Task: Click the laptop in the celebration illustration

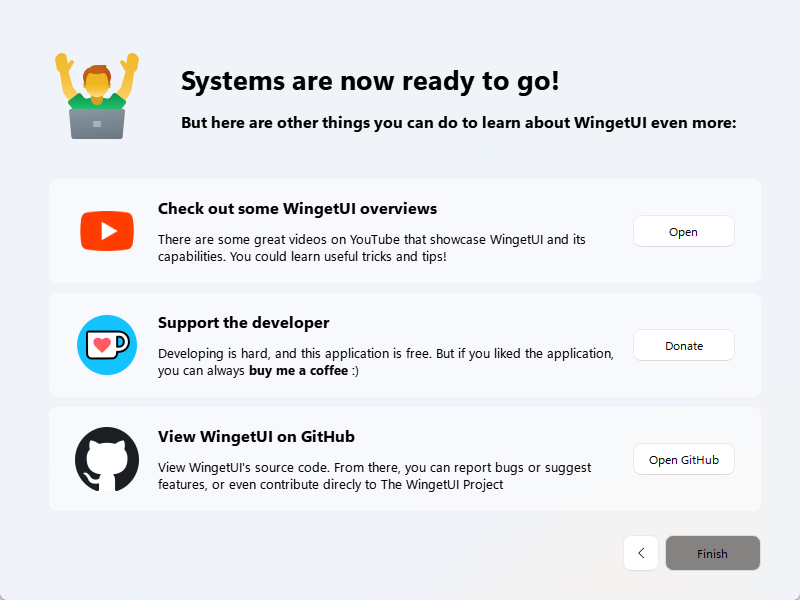Action: pyautogui.click(x=97, y=123)
